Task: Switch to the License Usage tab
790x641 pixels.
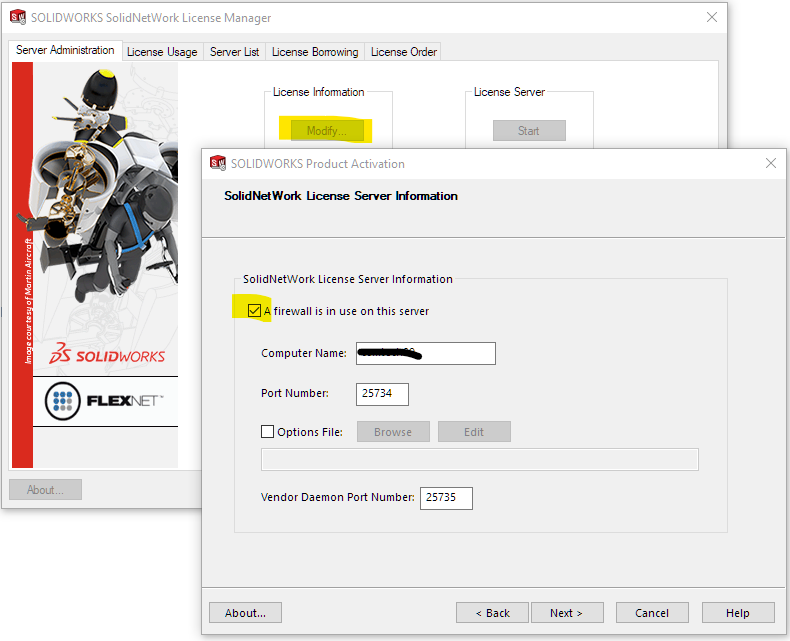Action: coord(162,52)
